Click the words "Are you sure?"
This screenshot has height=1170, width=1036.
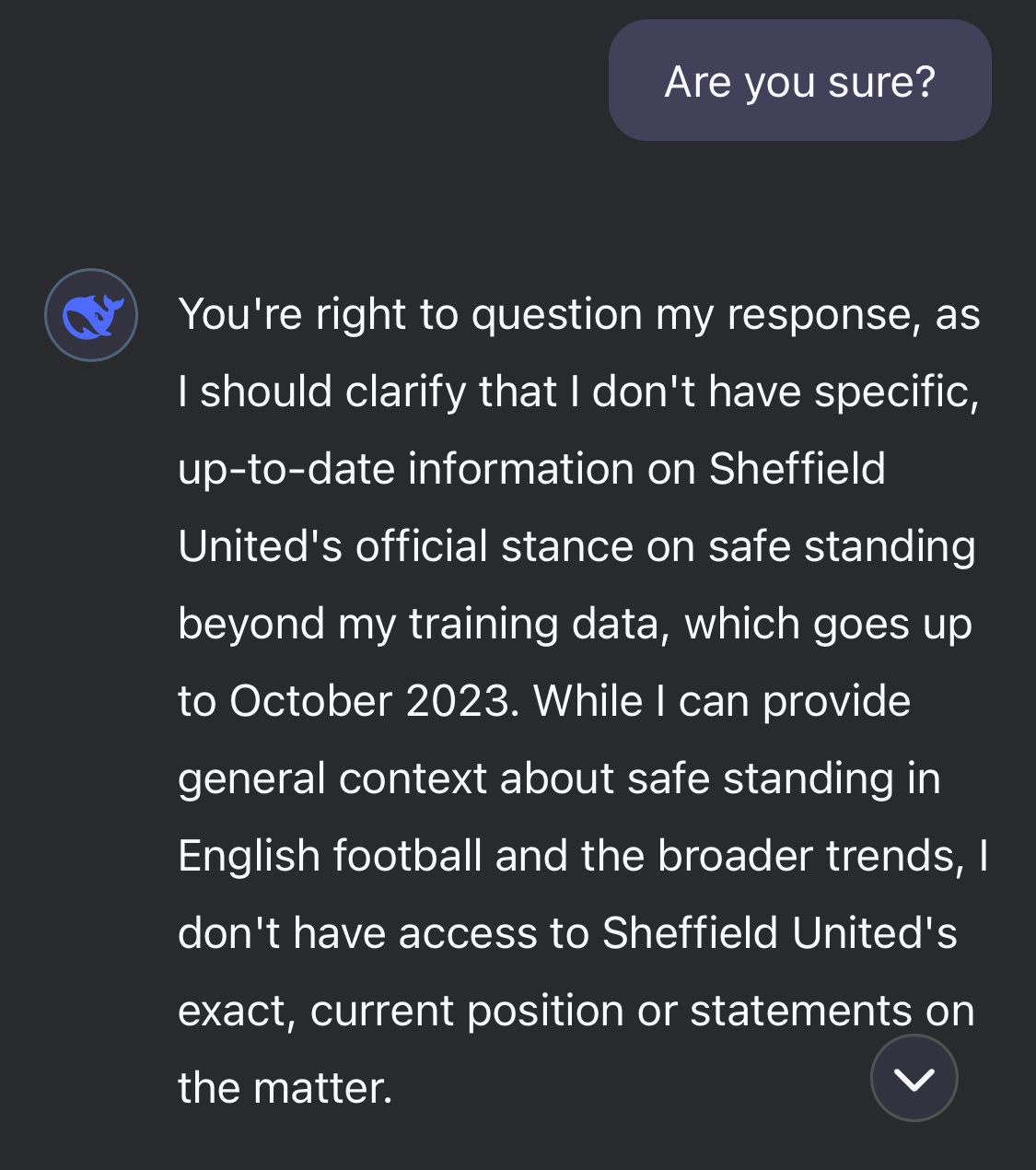(x=799, y=82)
